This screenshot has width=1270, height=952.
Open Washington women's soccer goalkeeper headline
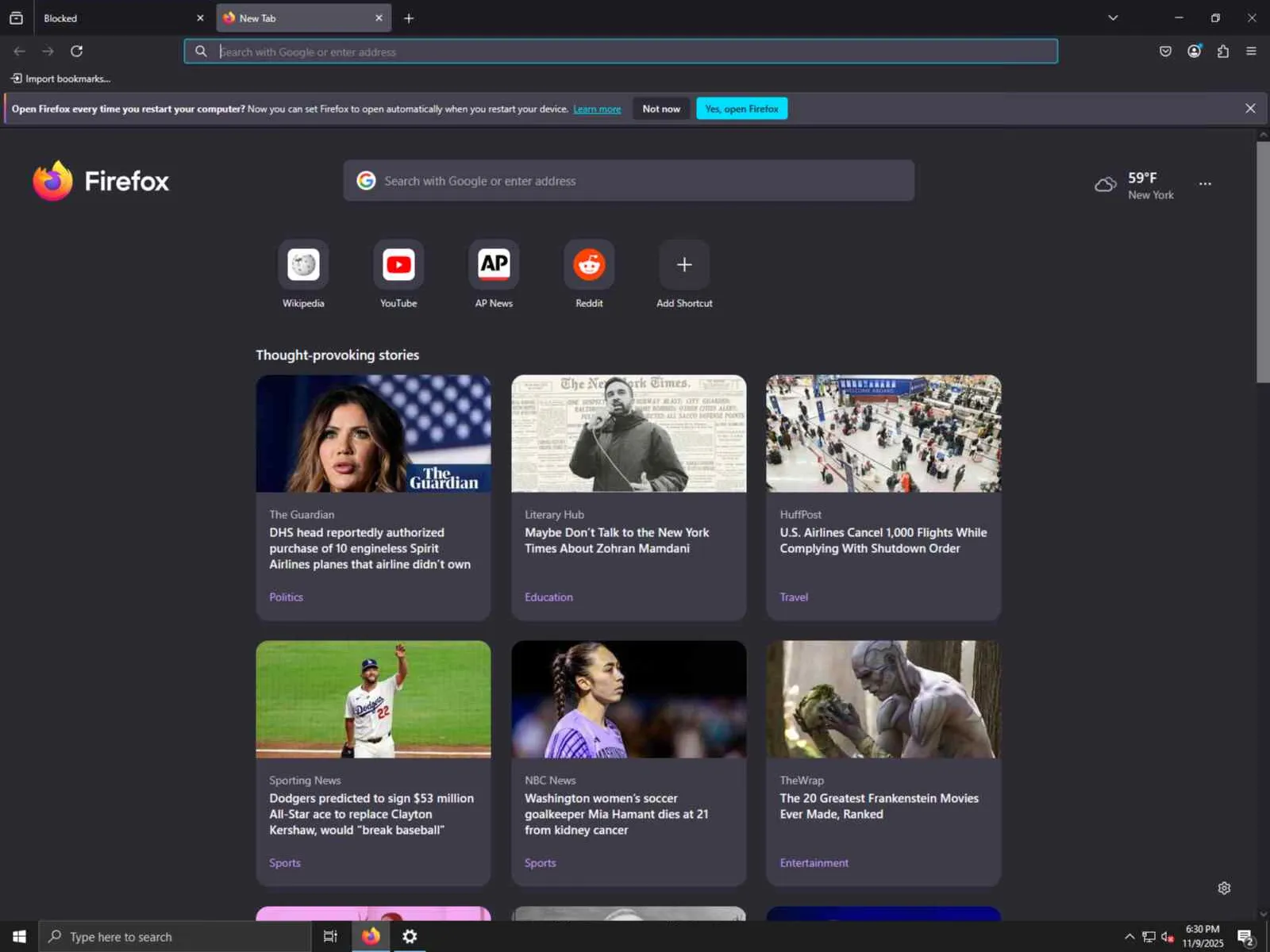click(x=617, y=814)
